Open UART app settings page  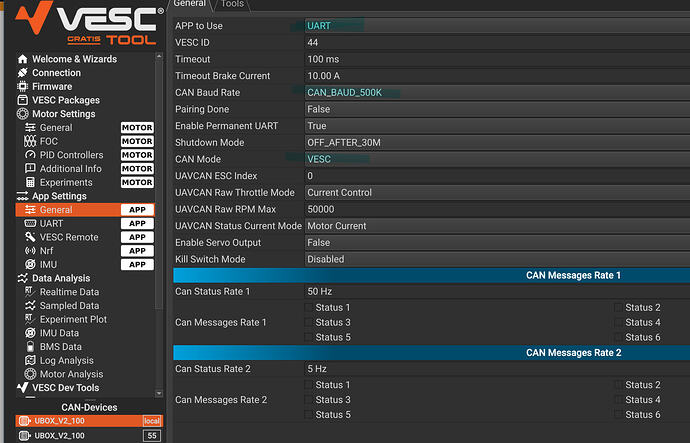point(85,223)
